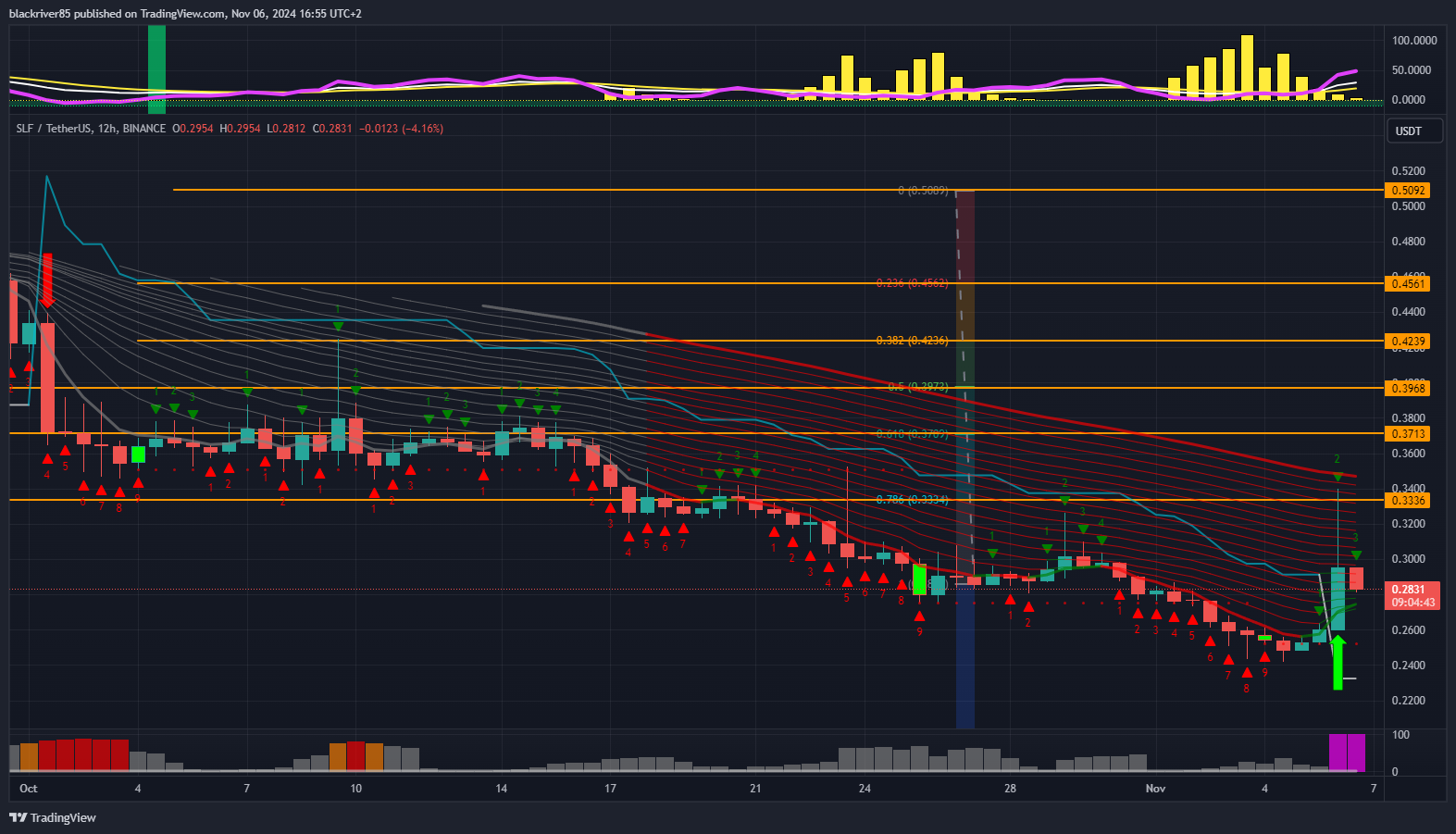Click the 0.5092 orange price label
Image resolution: width=1456 pixels, height=834 pixels.
tap(1408, 191)
